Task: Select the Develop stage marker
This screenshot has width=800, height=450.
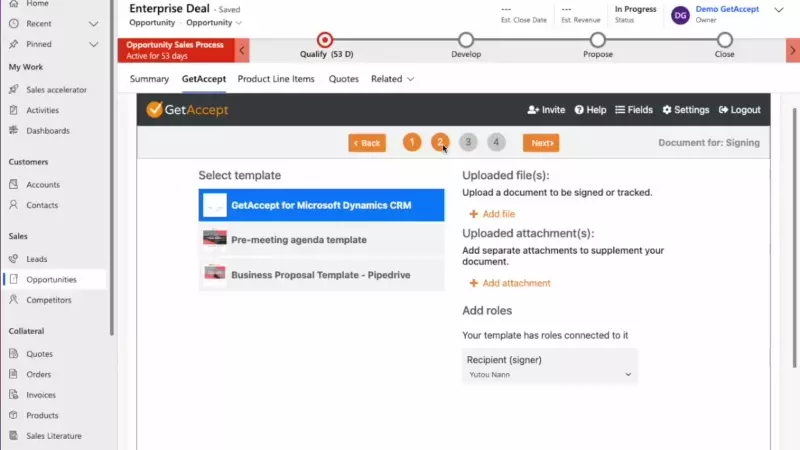Action: [466, 40]
